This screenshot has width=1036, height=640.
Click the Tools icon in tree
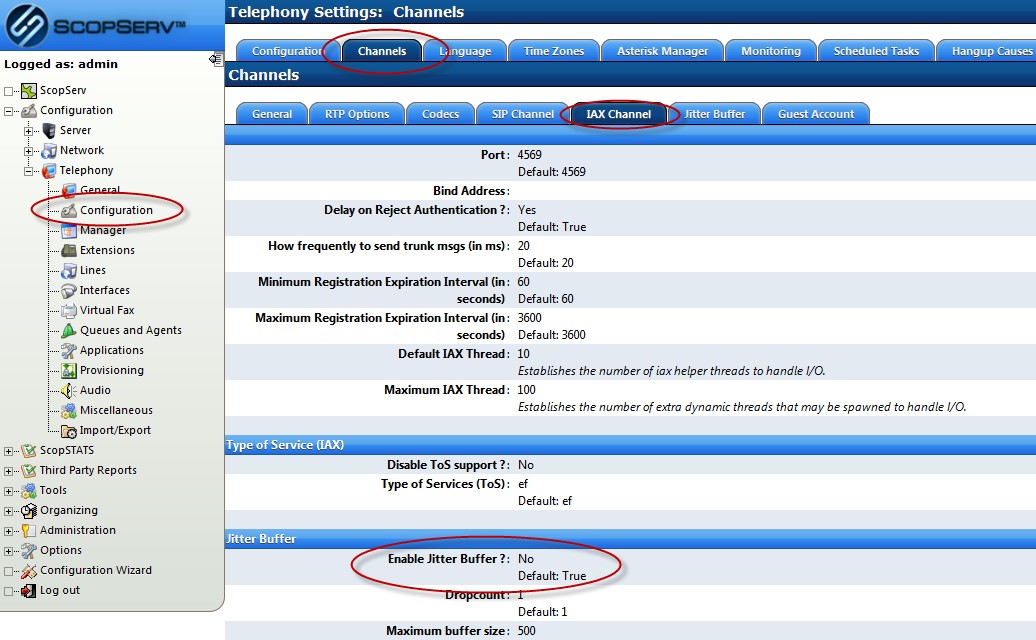click(28, 491)
